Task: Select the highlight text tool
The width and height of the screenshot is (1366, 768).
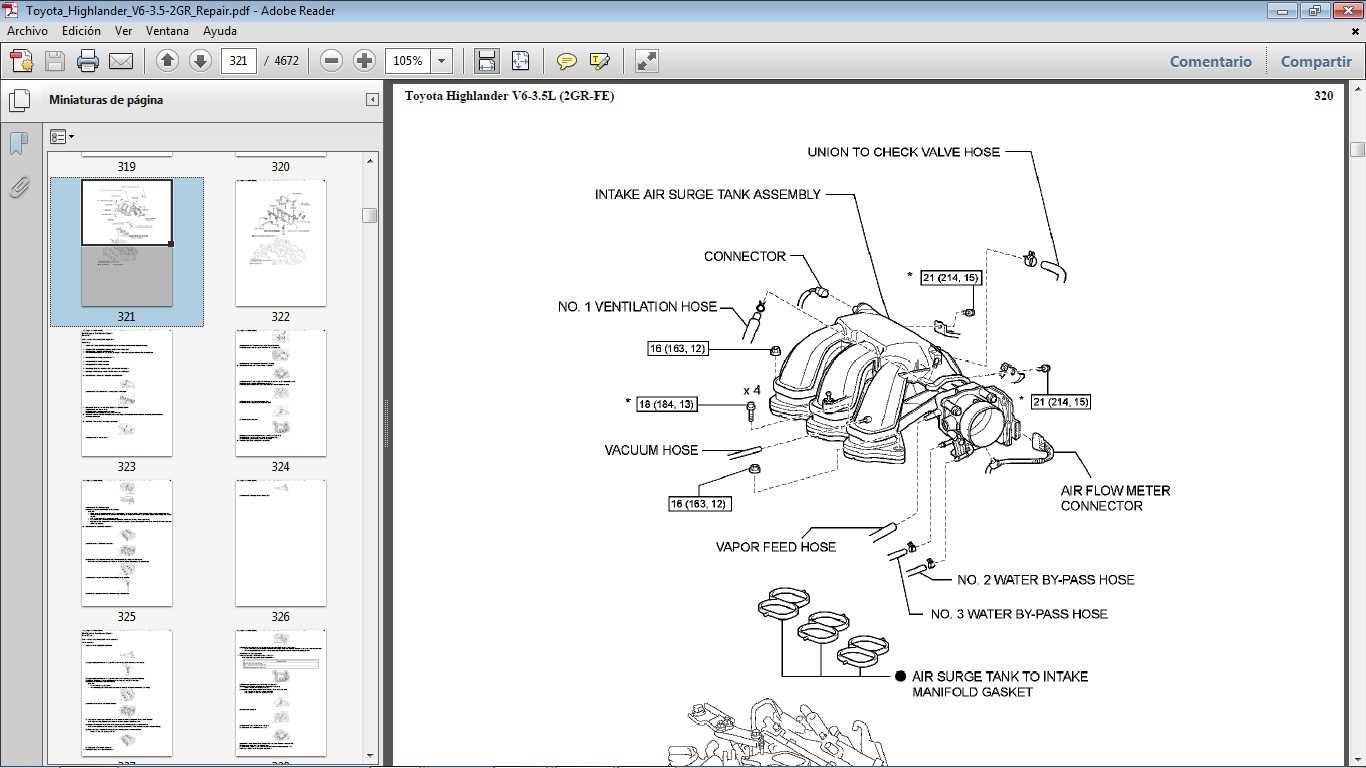Action: [600, 61]
